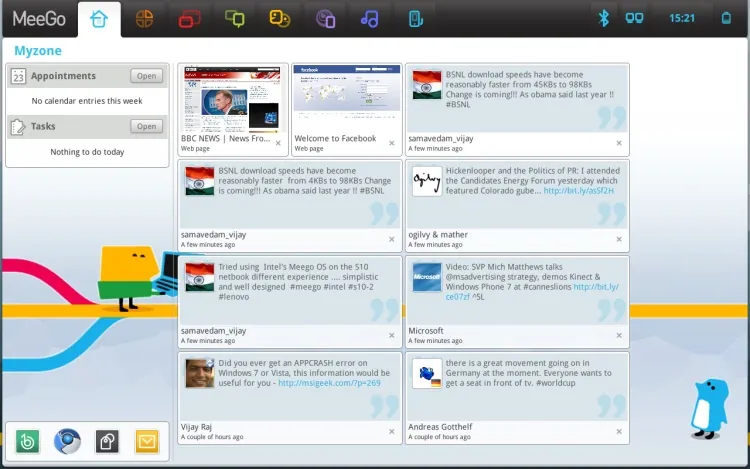Click the Andreas Gotthelf name
This screenshot has height=469, width=750.
pos(440,427)
